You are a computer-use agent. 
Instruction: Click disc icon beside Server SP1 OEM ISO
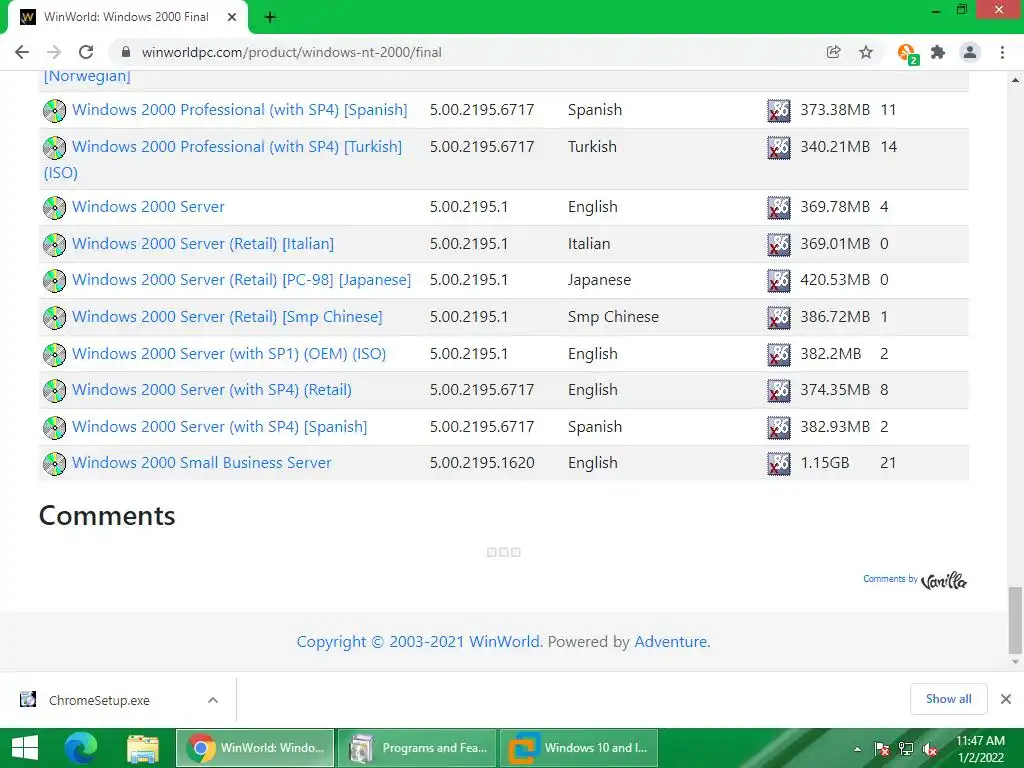click(x=54, y=355)
